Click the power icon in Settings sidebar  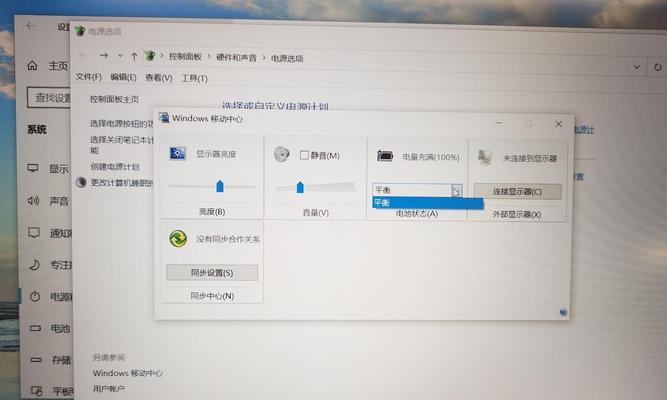[35, 297]
